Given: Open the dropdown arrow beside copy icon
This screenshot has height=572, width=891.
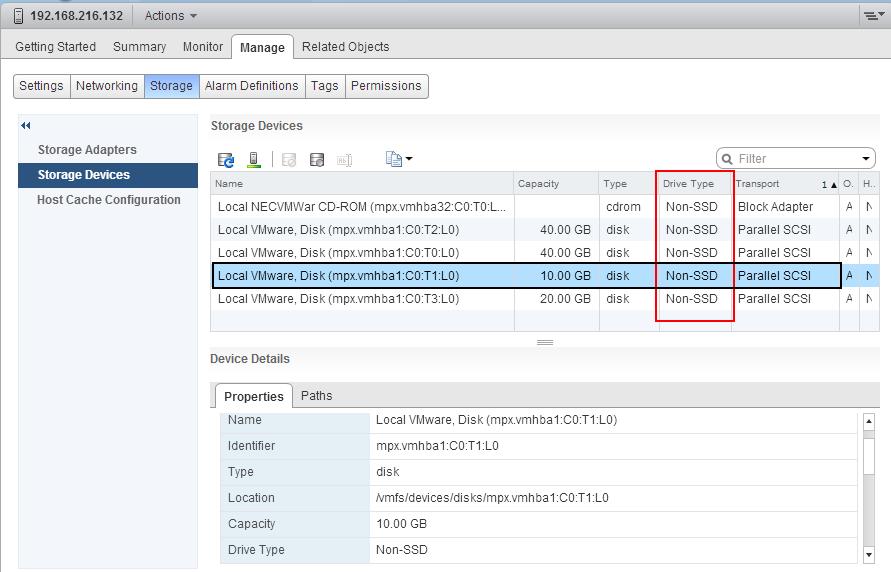Looking at the screenshot, I should tap(409, 158).
